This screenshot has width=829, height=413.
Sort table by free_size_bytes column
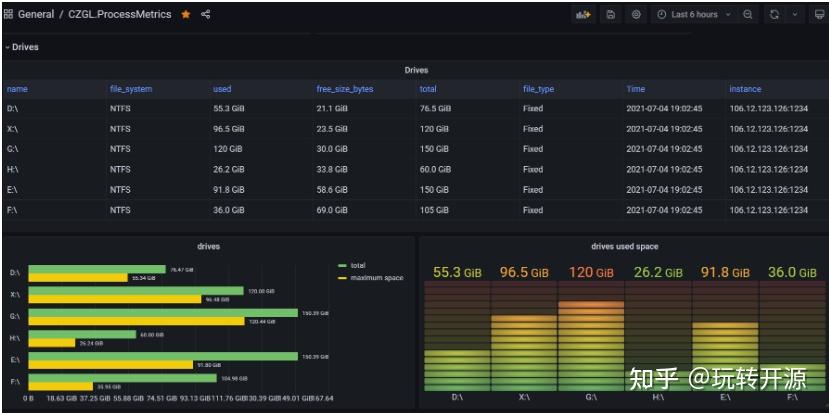tap(345, 89)
